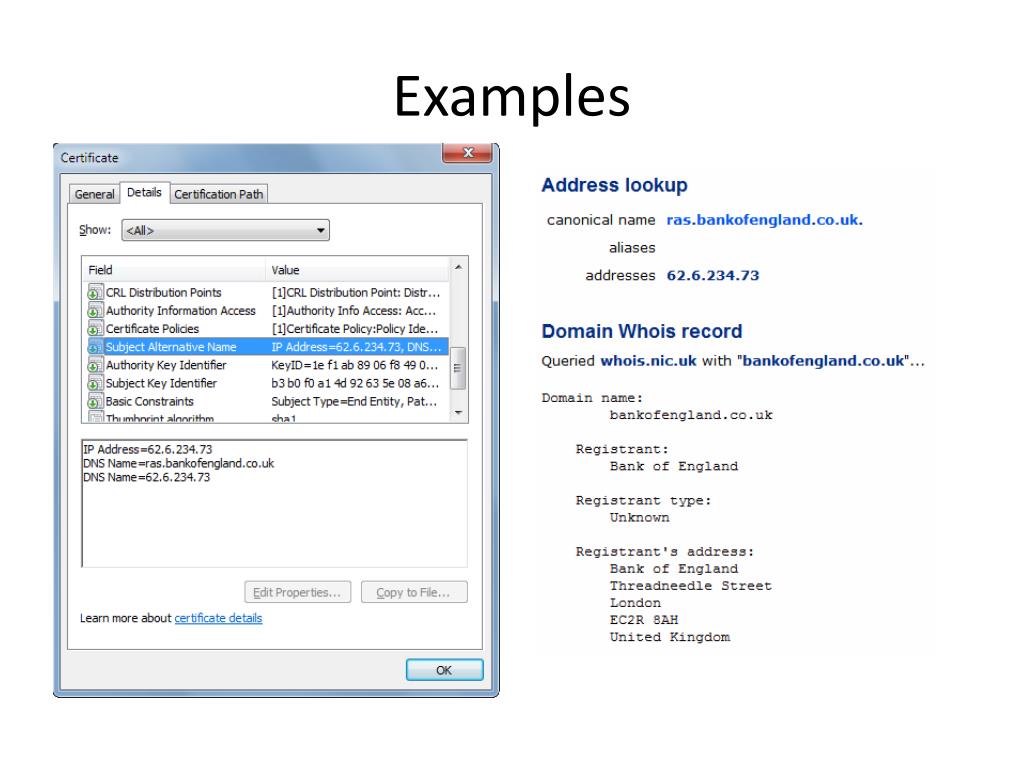Click the field list scrollbar thumb
Image resolution: width=1024 pixels, height=768 pixels.
pyautogui.click(x=458, y=368)
